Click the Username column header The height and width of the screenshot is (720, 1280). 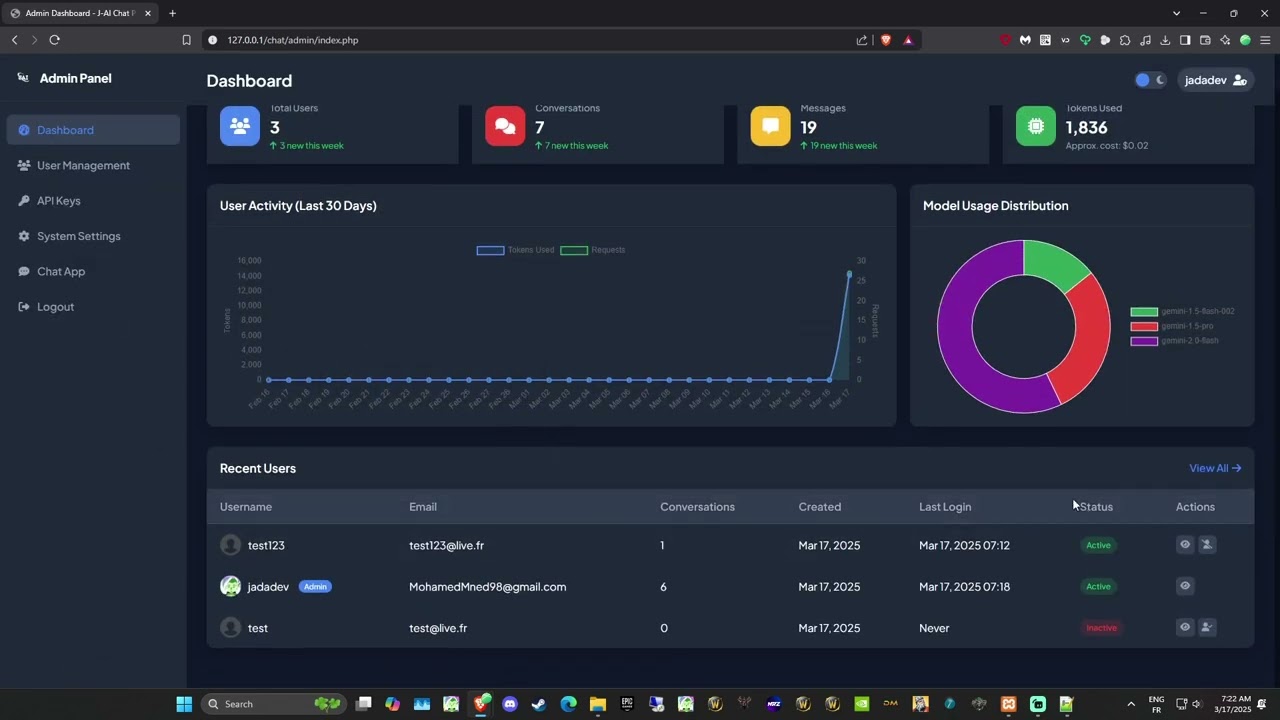point(246,507)
